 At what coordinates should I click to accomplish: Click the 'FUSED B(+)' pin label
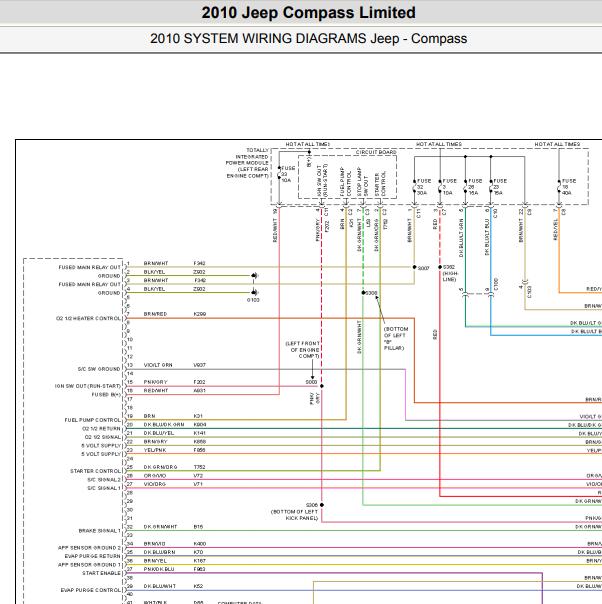tap(106, 394)
